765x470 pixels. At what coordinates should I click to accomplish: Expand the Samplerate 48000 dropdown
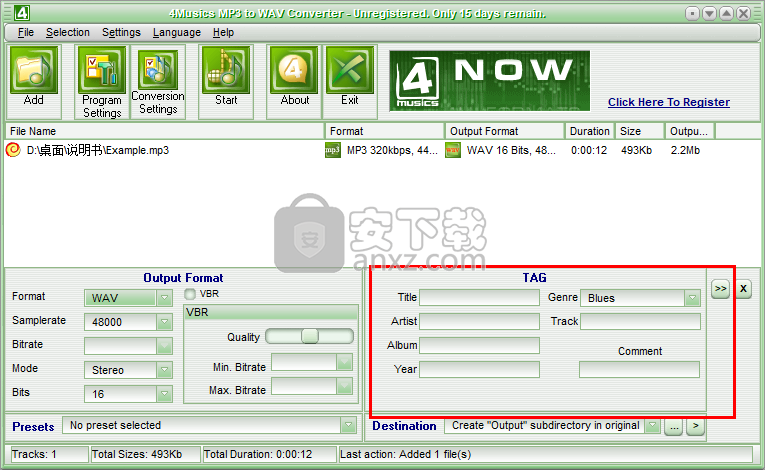coord(164,322)
